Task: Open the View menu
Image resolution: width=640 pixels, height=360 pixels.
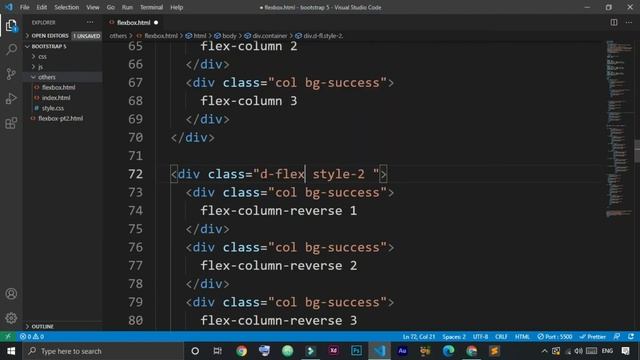Action: (93, 7)
